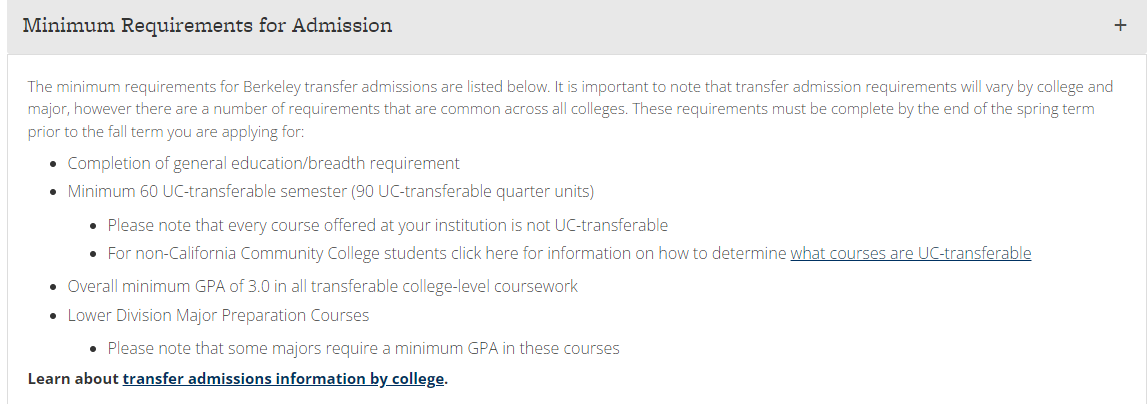Click the bullet dot beside Minimum 60 UC-transferable

53,192
